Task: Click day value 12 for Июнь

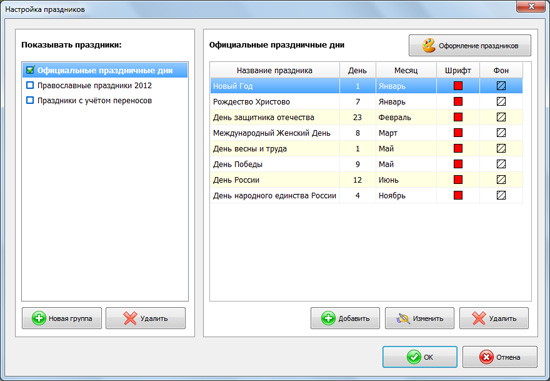Action: (357, 180)
